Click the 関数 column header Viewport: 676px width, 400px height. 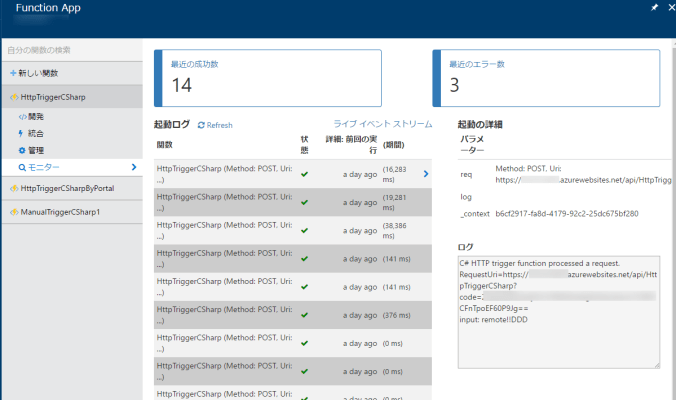[165, 144]
